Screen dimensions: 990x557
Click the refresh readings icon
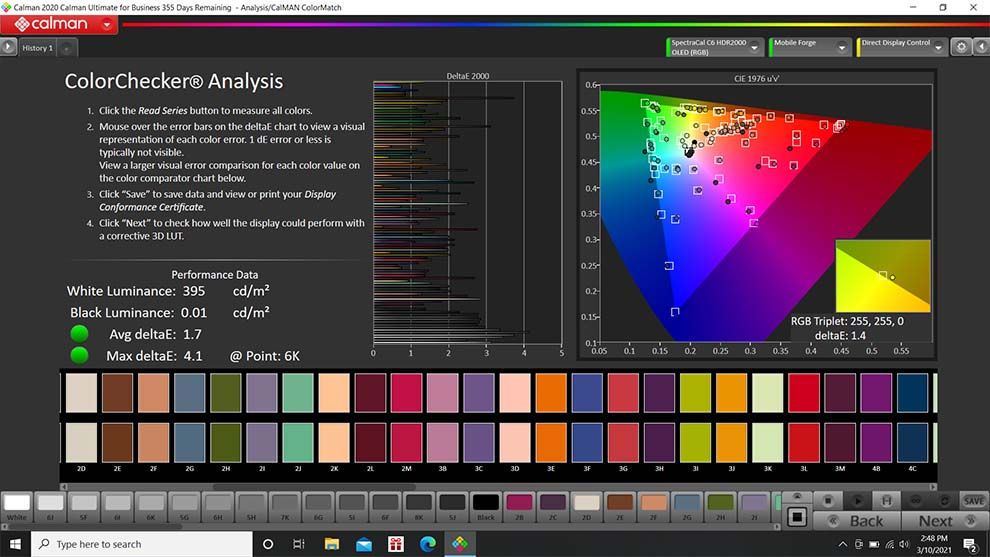(945, 501)
